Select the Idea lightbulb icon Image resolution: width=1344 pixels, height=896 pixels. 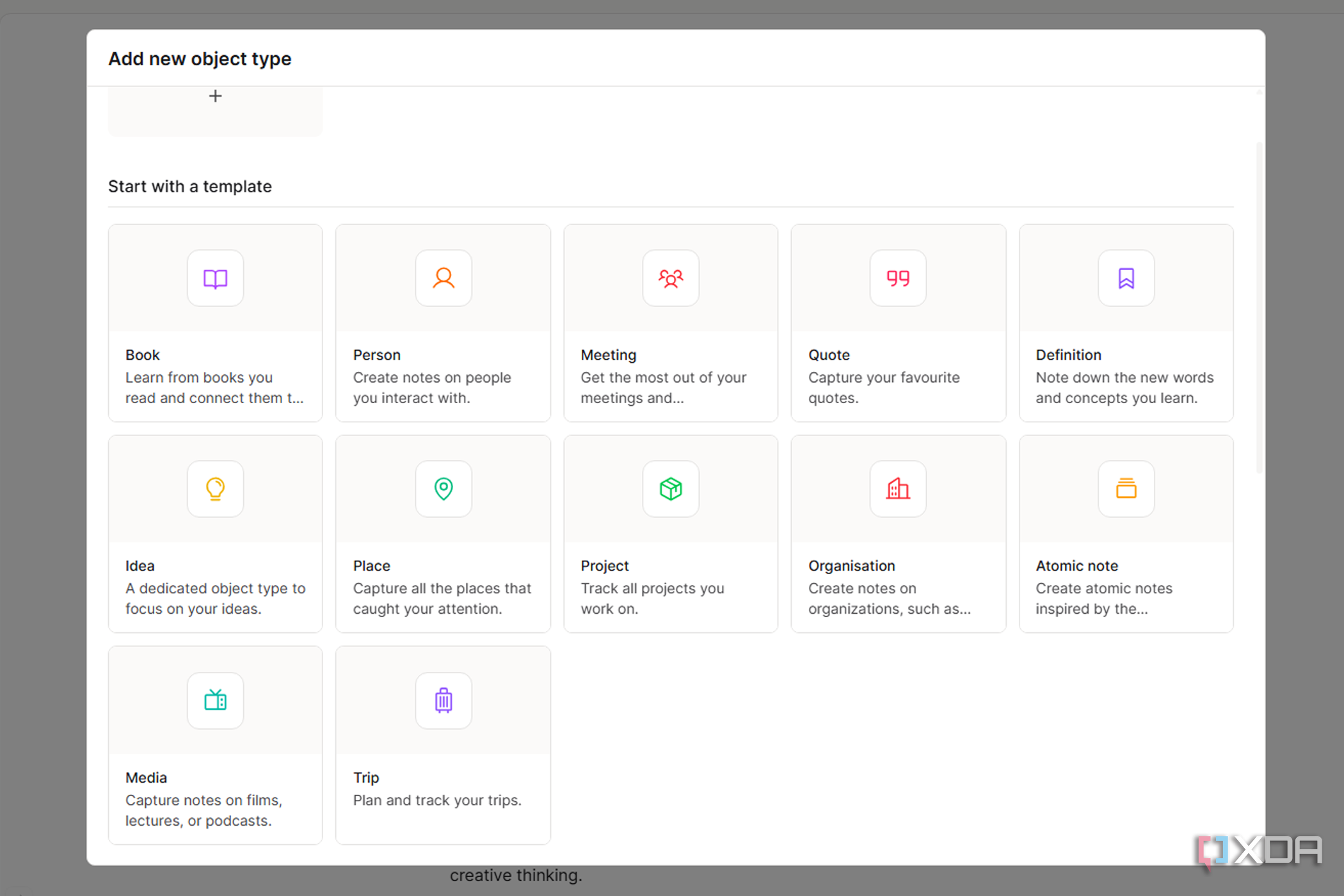pyautogui.click(x=215, y=489)
